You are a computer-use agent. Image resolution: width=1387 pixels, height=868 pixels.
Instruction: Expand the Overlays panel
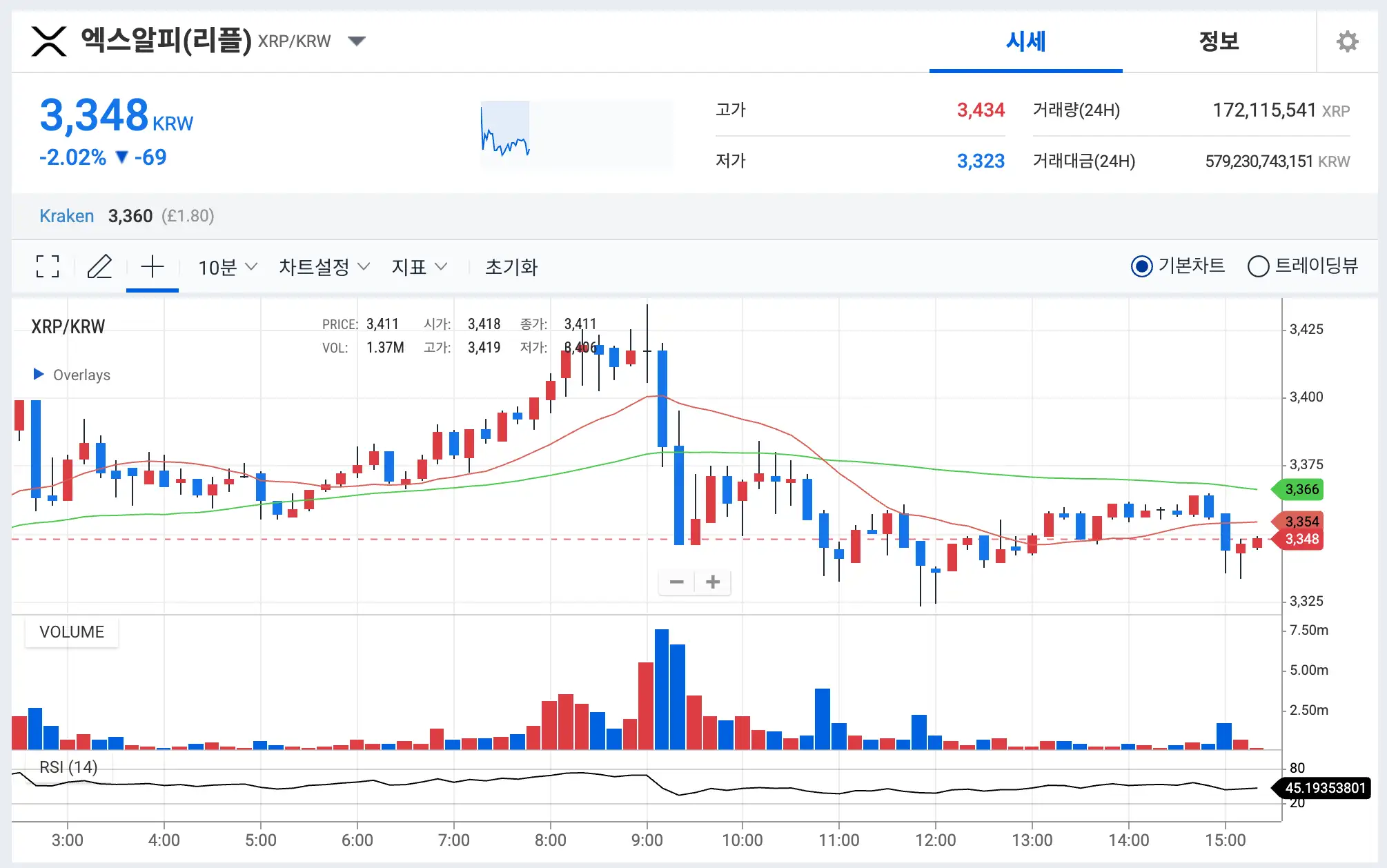(x=70, y=375)
